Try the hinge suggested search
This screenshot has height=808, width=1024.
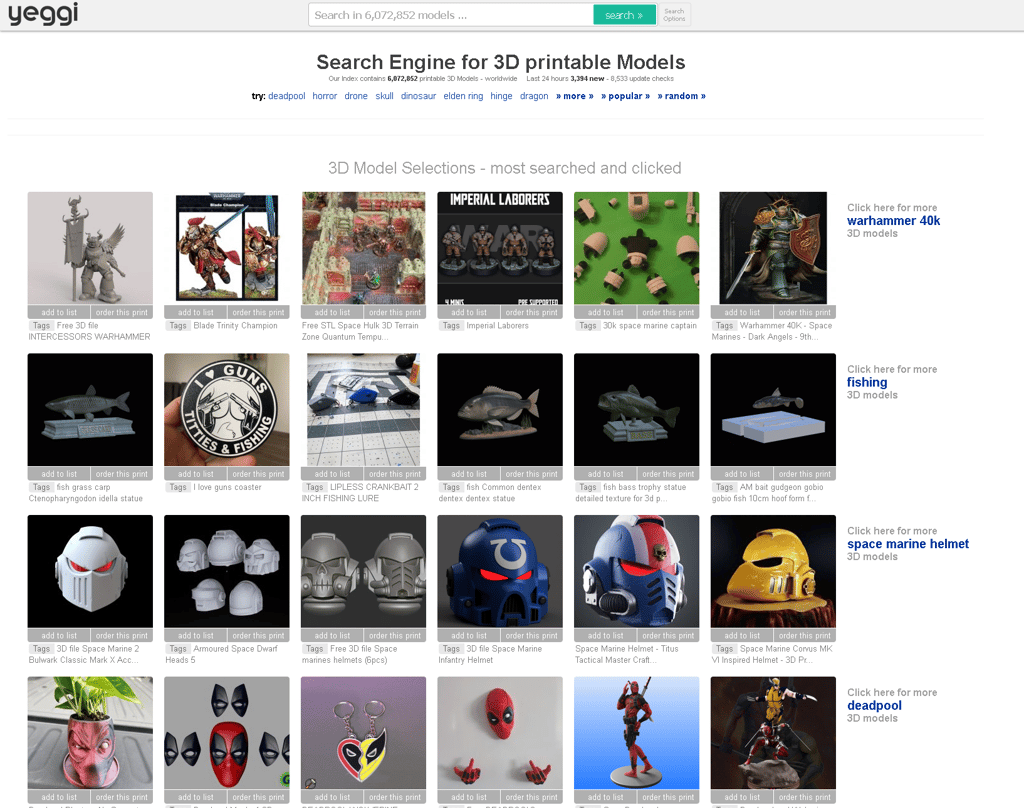tap(501, 96)
